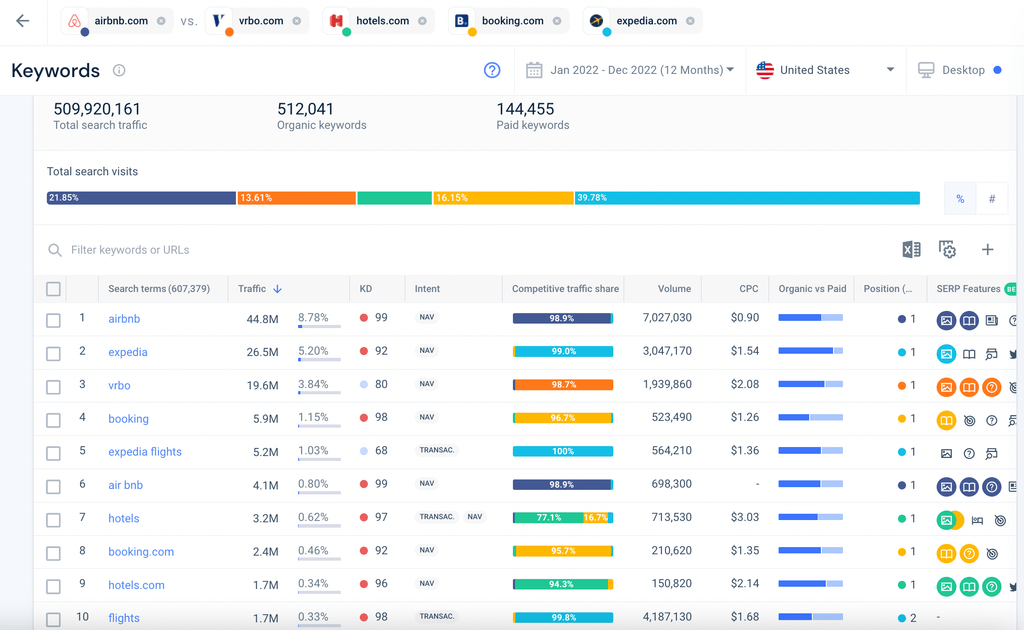1024x630 pixels.
Task: Click the expedia.com site logo icon
Action: tap(596, 21)
